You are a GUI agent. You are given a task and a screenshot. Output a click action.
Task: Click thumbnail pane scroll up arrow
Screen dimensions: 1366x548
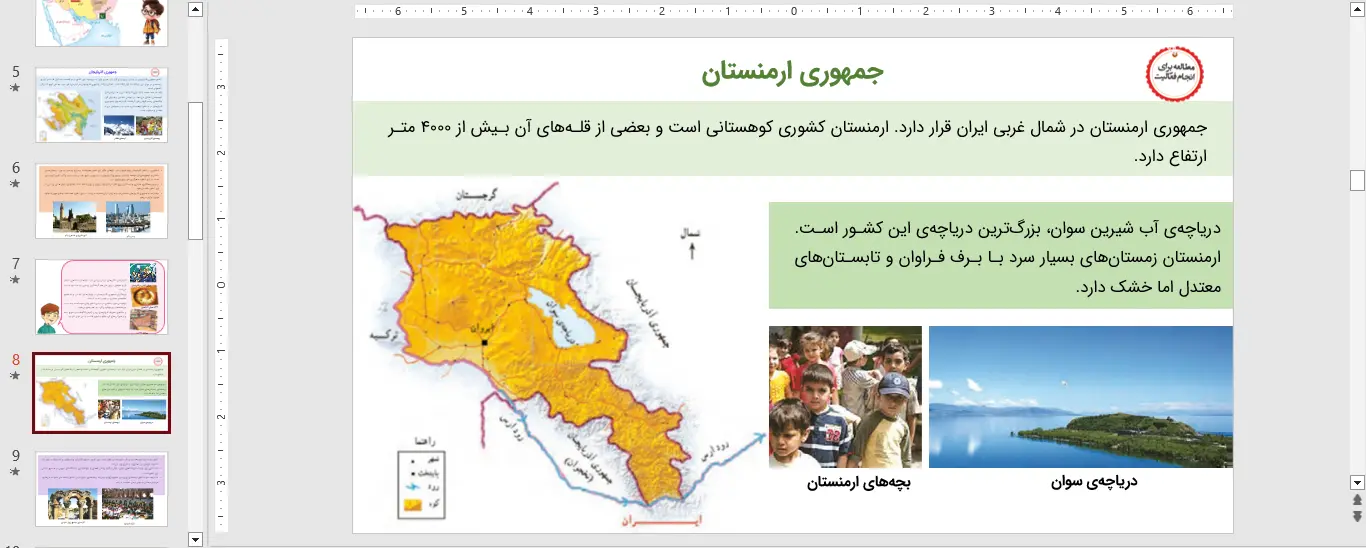(195, 10)
